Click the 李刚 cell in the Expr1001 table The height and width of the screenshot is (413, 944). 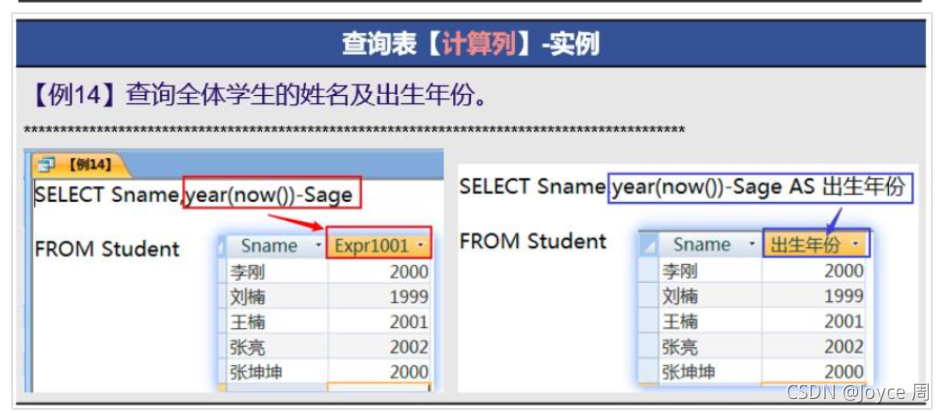click(277, 272)
